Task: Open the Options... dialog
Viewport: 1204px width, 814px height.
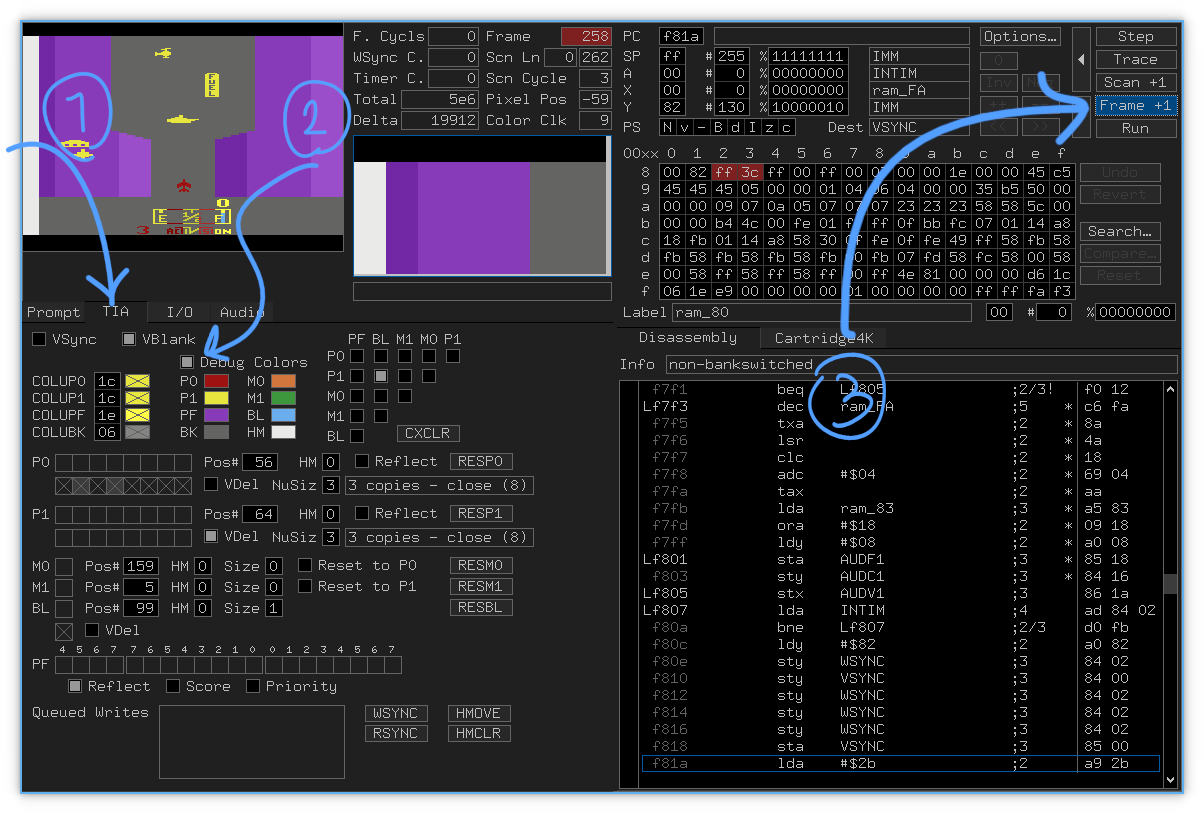Action: click(1020, 36)
